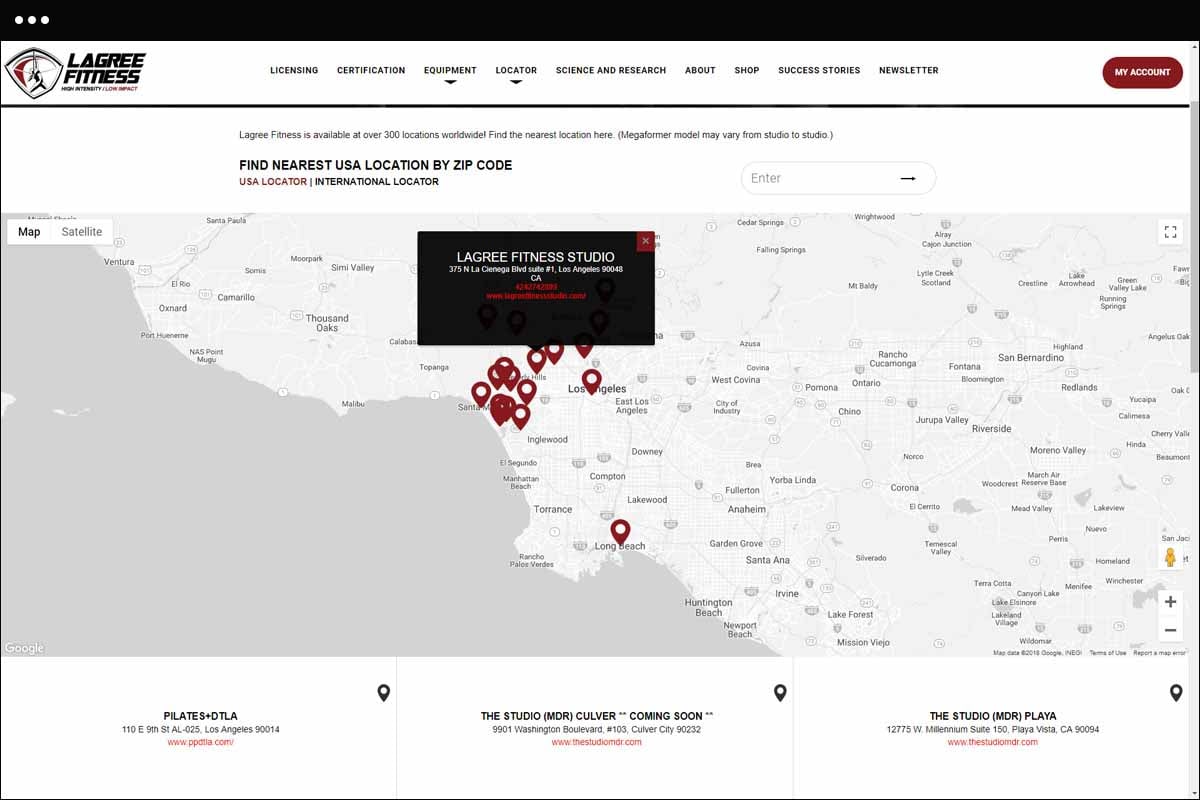Zoom out on the map
1200x800 pixels.
pyautogui.click(x=1170, y=631)
